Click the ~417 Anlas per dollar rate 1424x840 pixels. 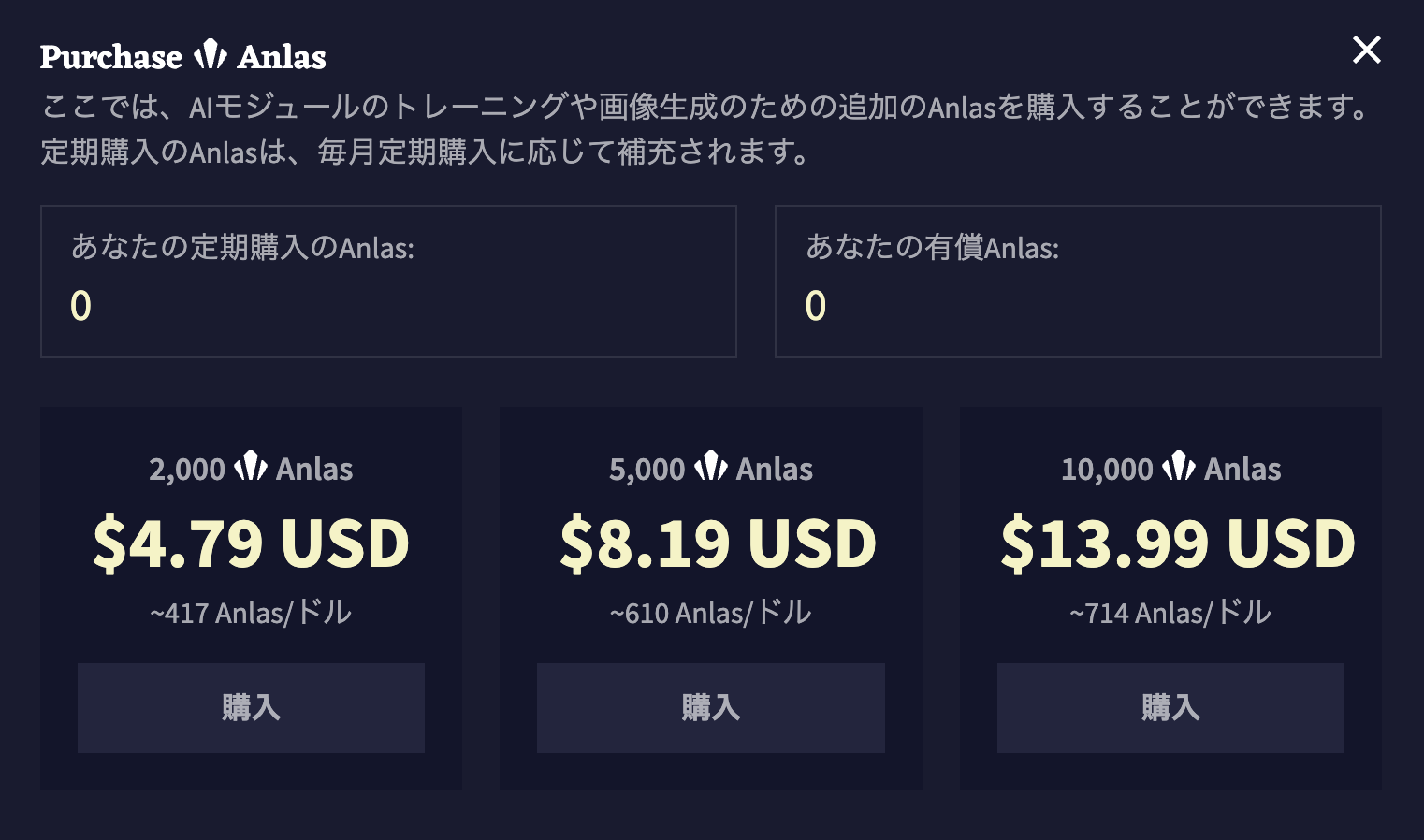[251, 613]
